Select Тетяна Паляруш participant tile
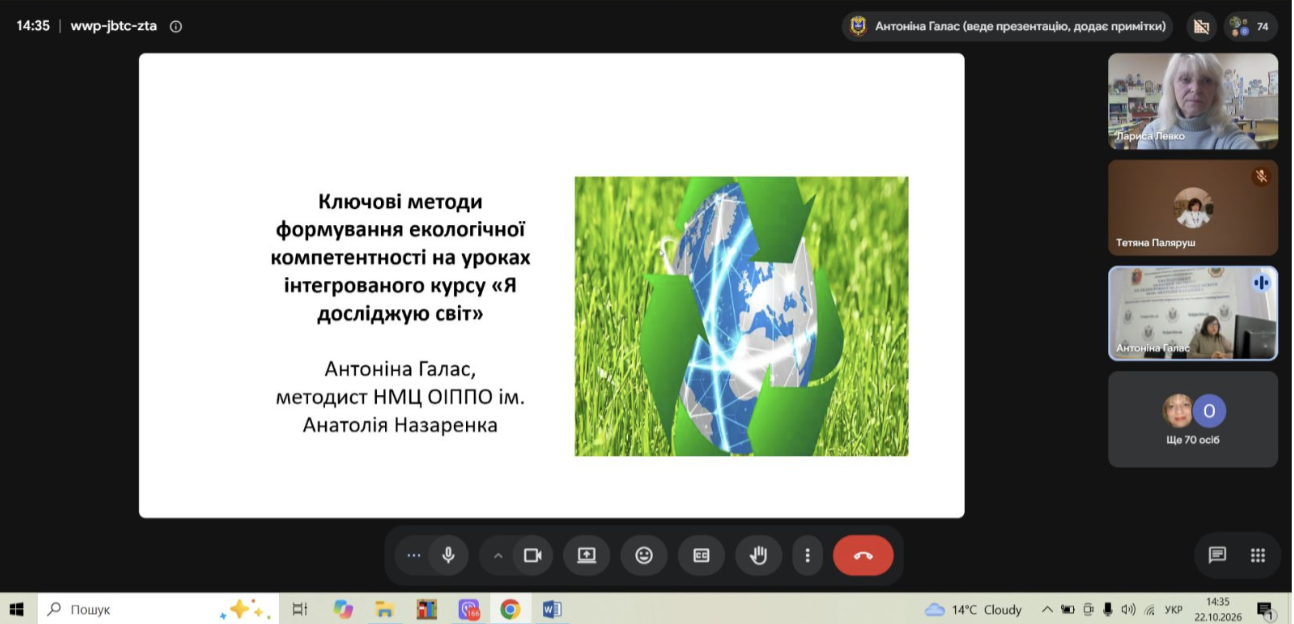 coord(1193,207)
